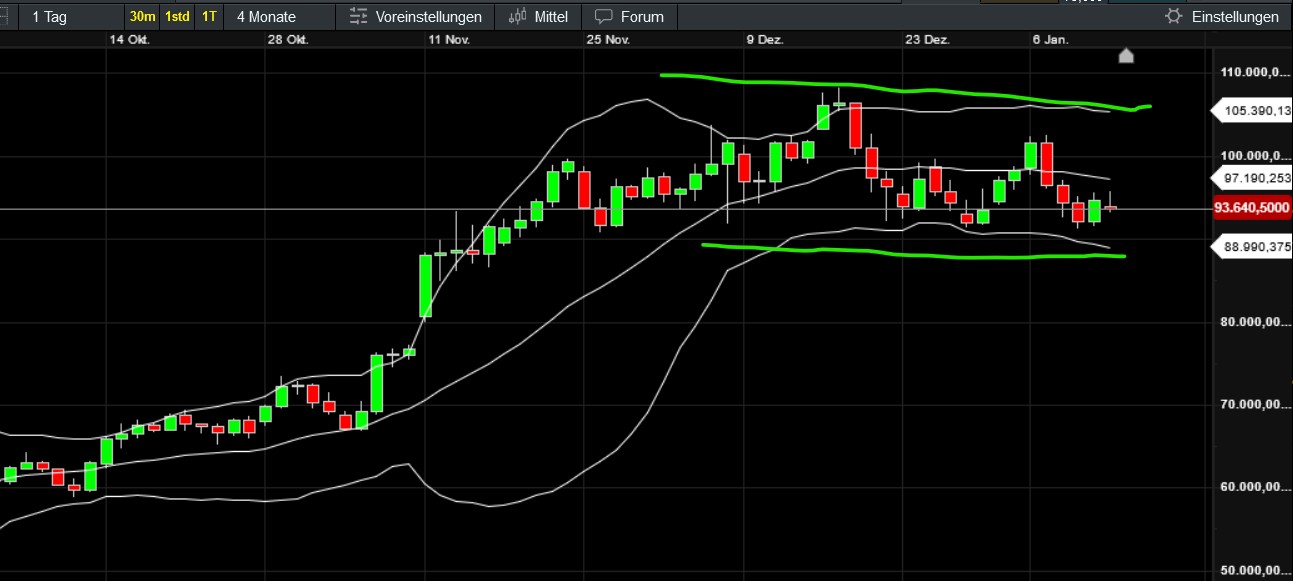Screen dimensions: 1293x581
Task: Click the grey house-shaped scale marker
Action: (x=1126, y=56)
